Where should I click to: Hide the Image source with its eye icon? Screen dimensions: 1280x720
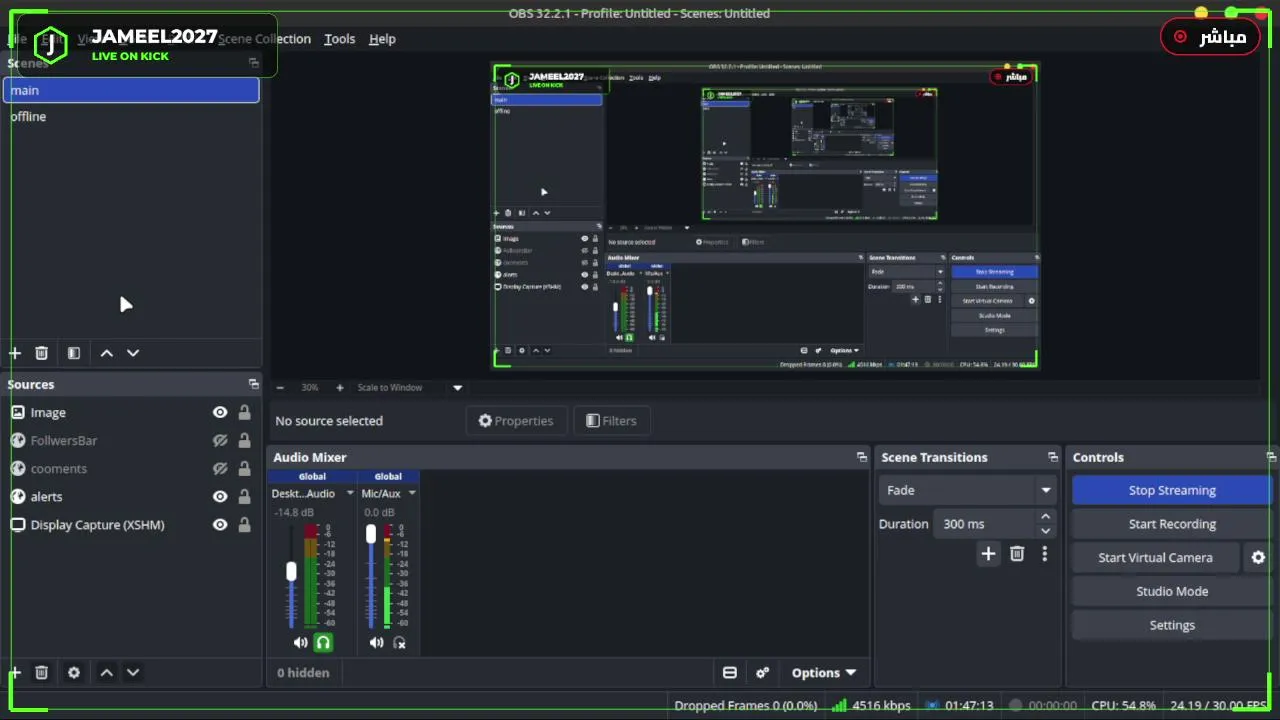tap(220, 412)
